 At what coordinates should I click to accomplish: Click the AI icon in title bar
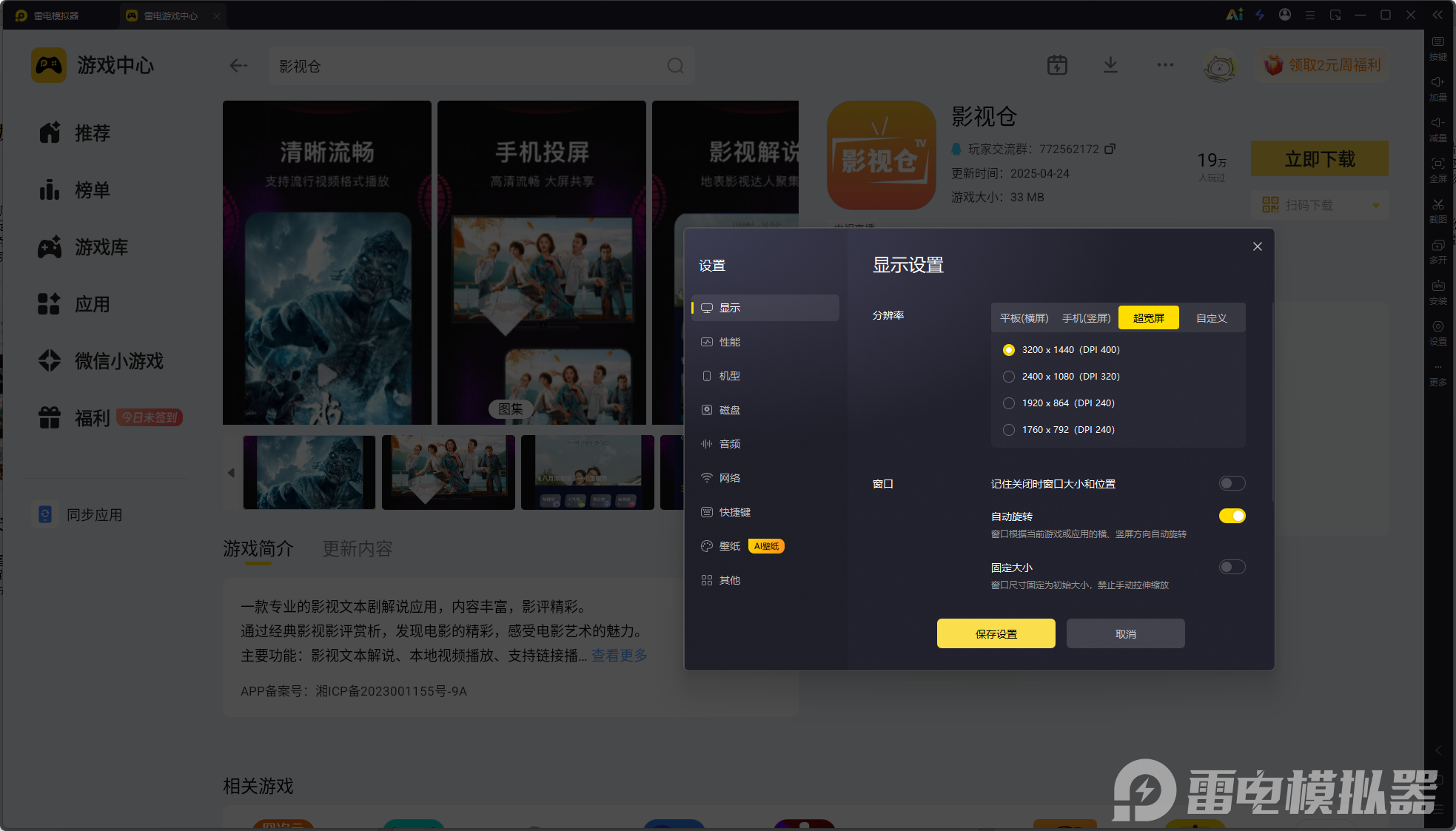point(1234,15)
